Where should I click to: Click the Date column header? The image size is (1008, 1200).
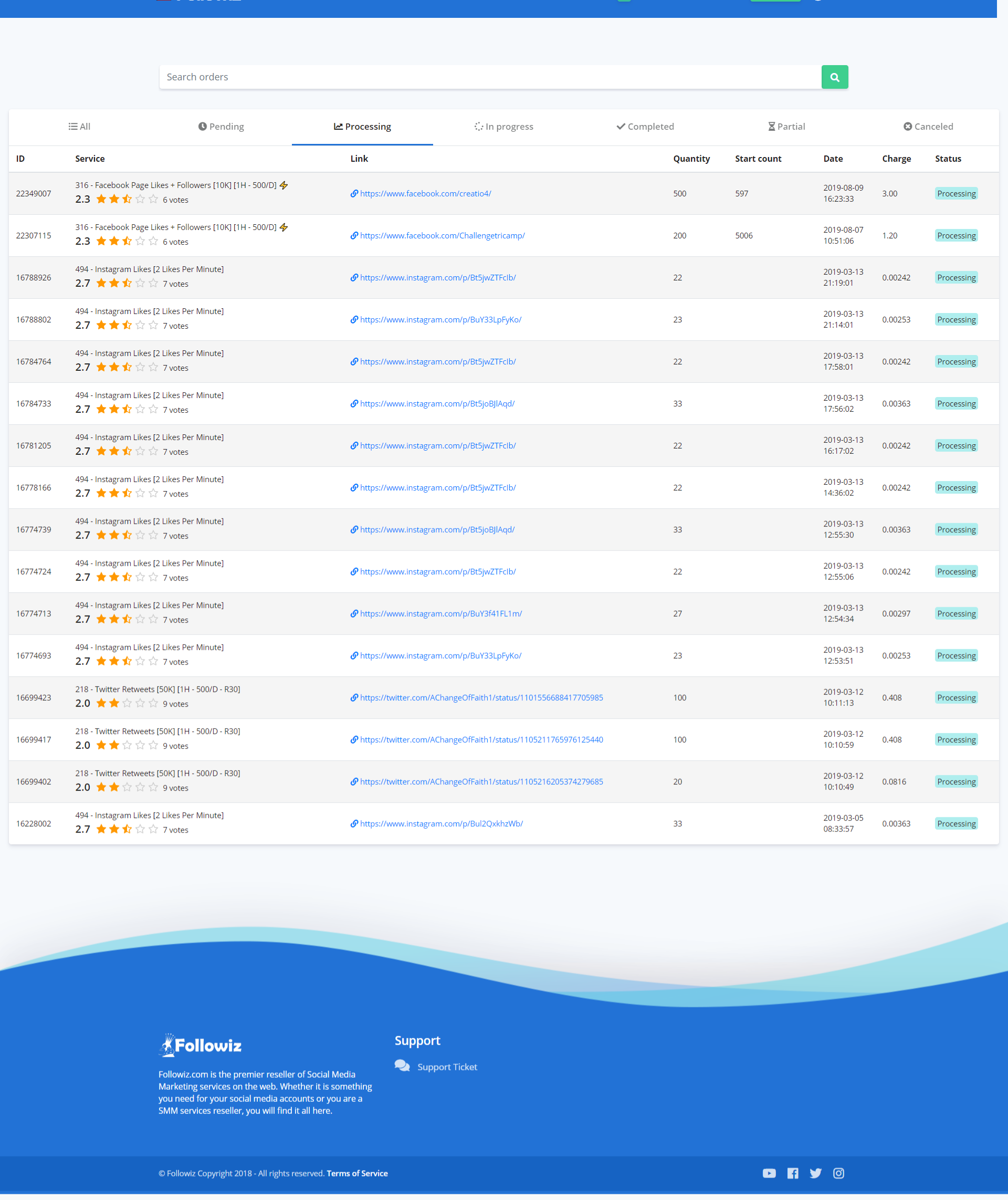tap(833, 159)
